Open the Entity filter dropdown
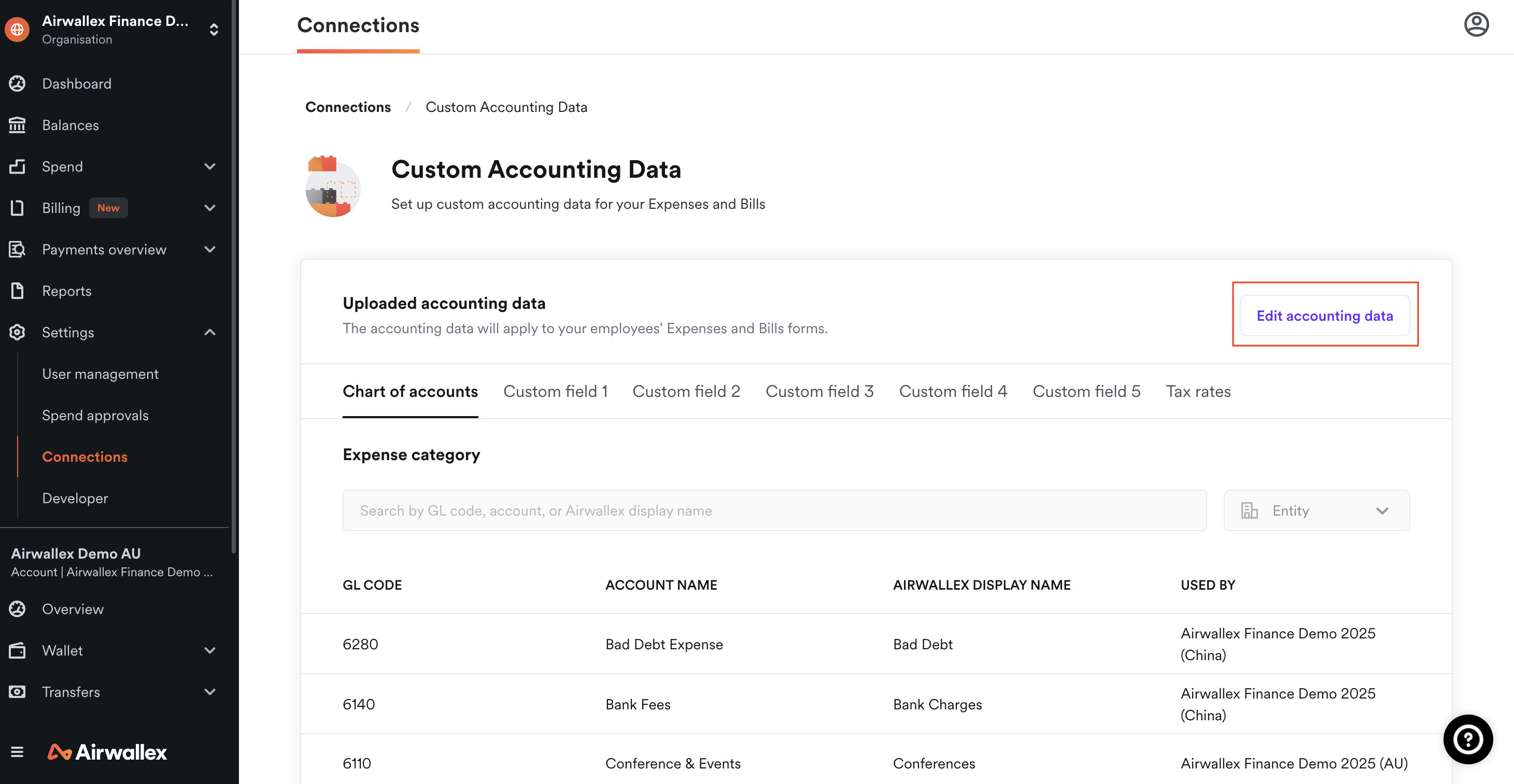Viewport: 1514px width, 784px height. pyautogui.click(x=1316, y=510)
